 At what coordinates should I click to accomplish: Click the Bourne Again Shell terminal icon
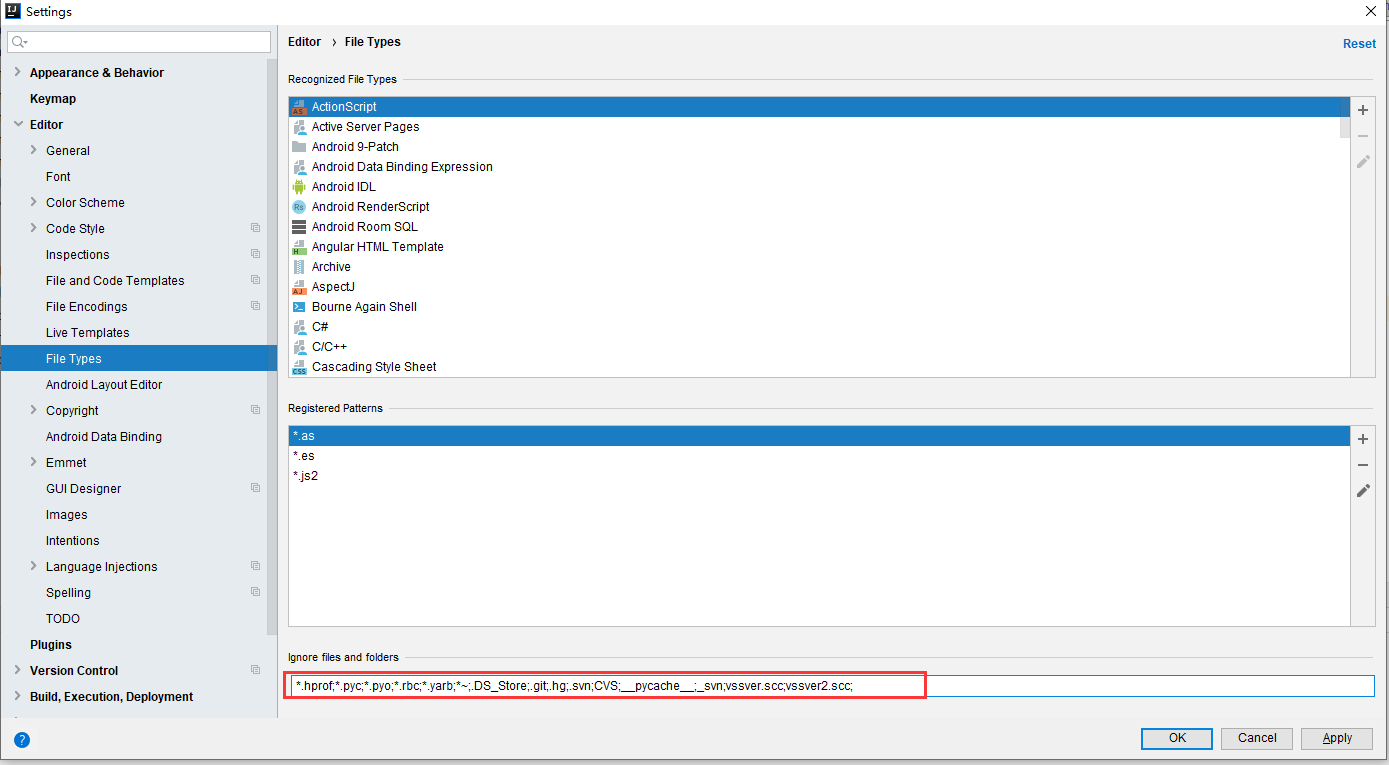(299, 307)
